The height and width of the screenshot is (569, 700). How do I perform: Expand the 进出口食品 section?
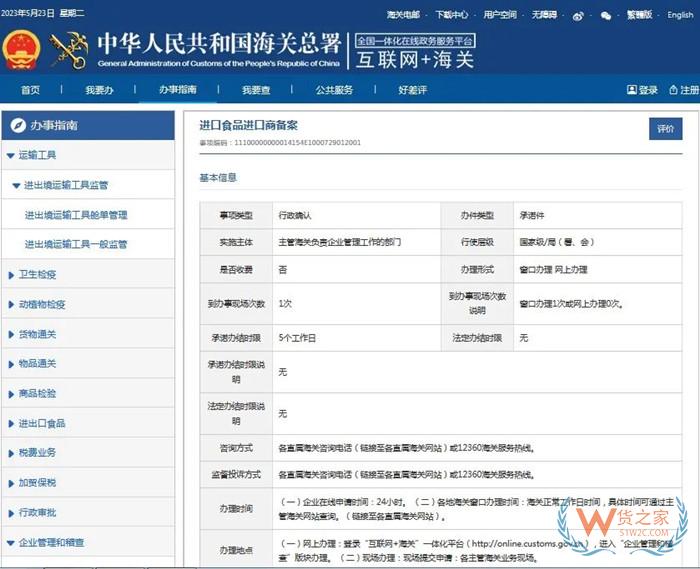click(x=11, y=424)
